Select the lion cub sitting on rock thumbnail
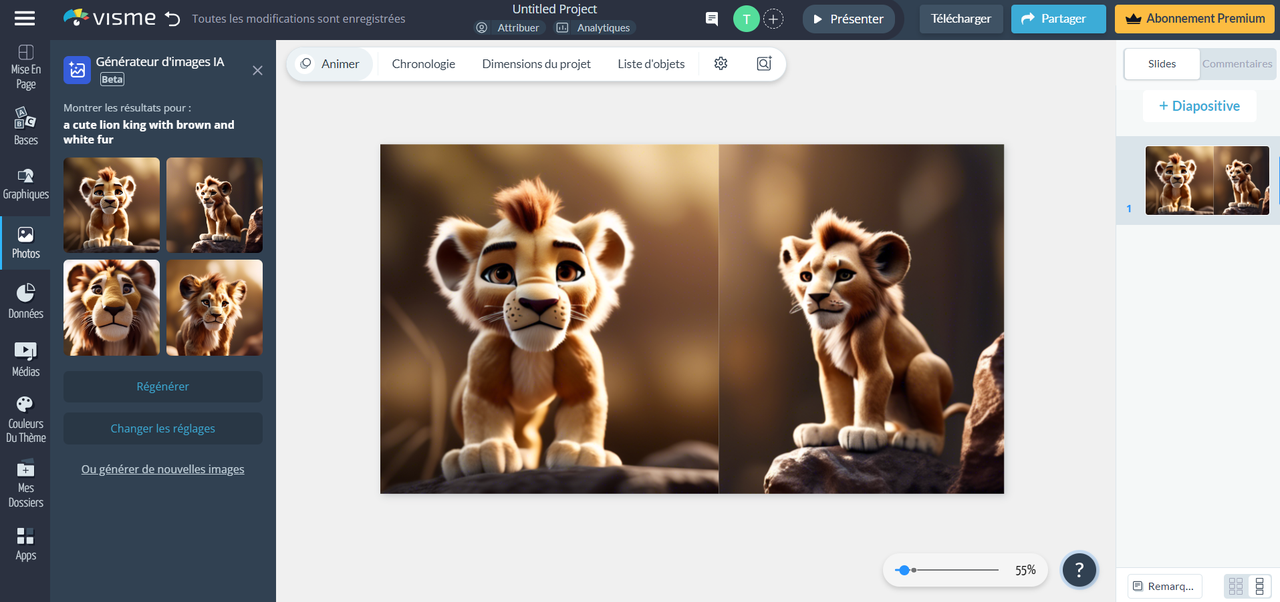Image resolution: width=1280 pixels, height=602 pixels. click(x=215, y=205)
